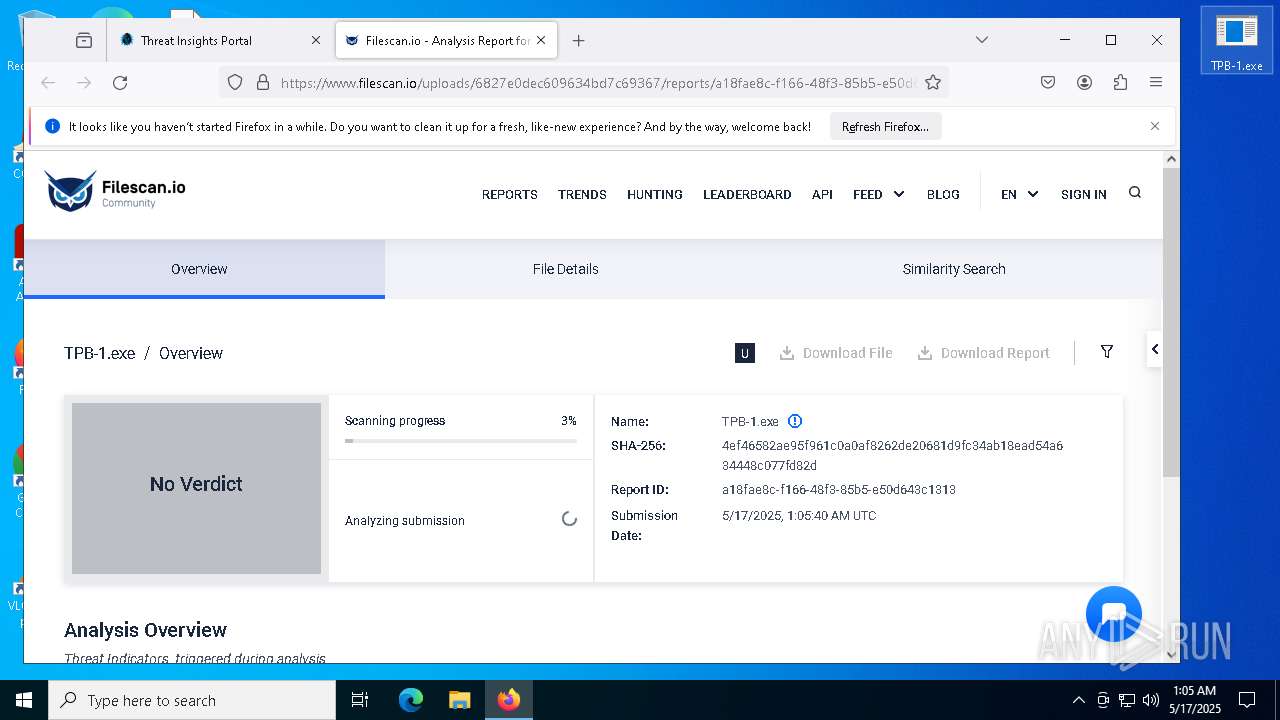Go back to the previous page
This screenshot has height=720, width=1280.
click(48, 83)
